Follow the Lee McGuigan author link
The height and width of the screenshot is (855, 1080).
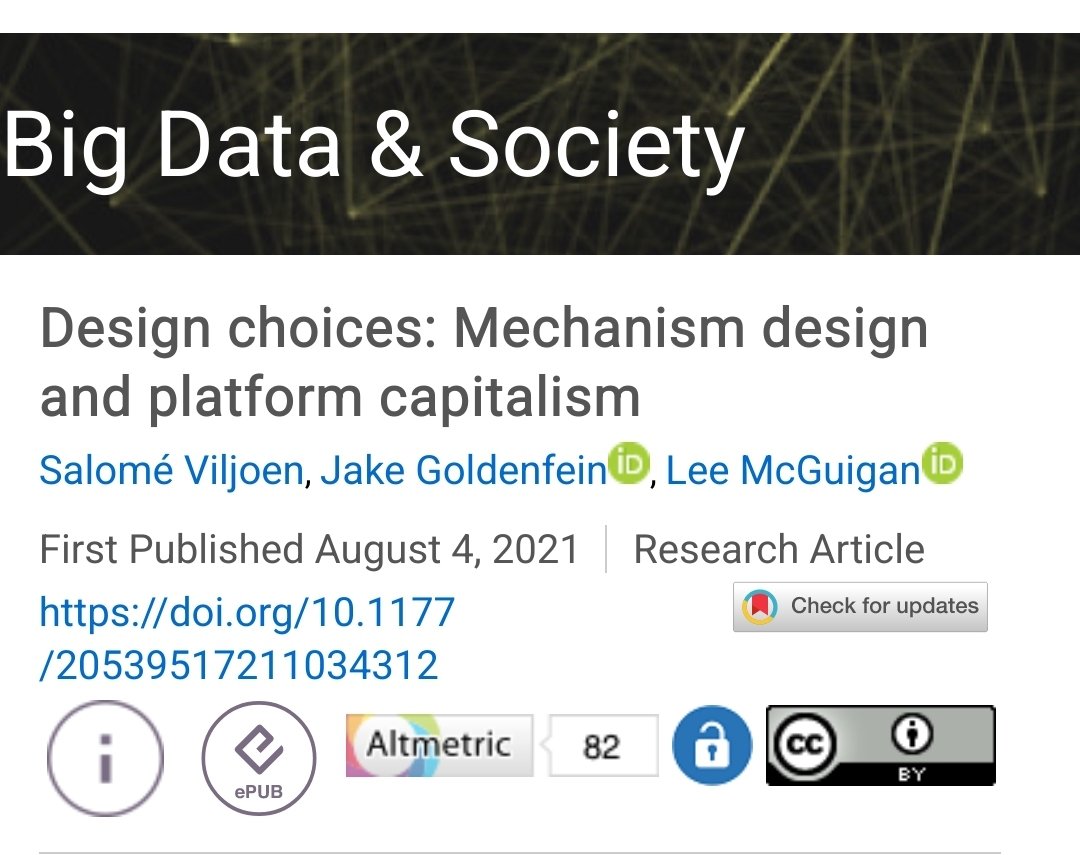pos(793,470)
